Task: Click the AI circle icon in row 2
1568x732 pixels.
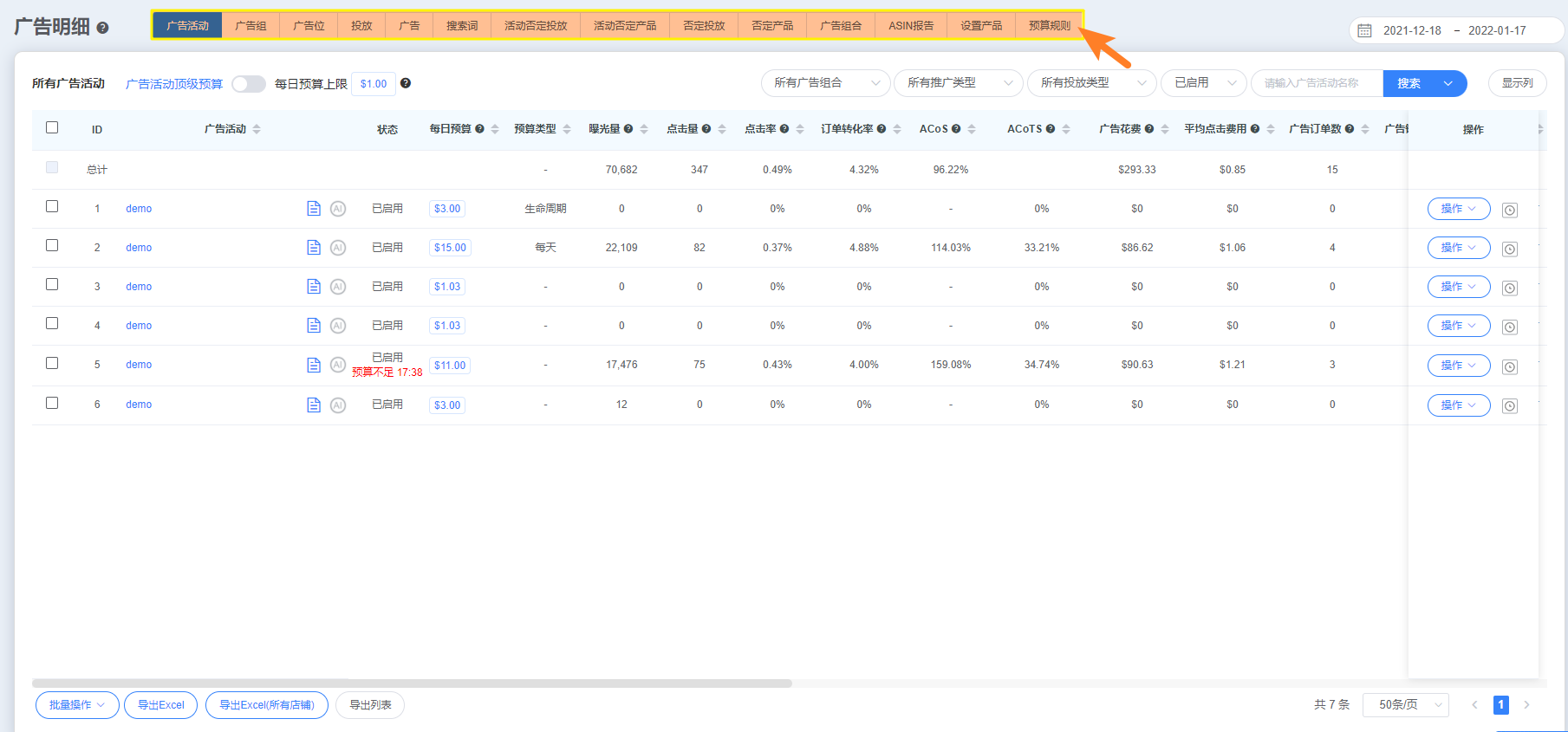Action: 338,248
